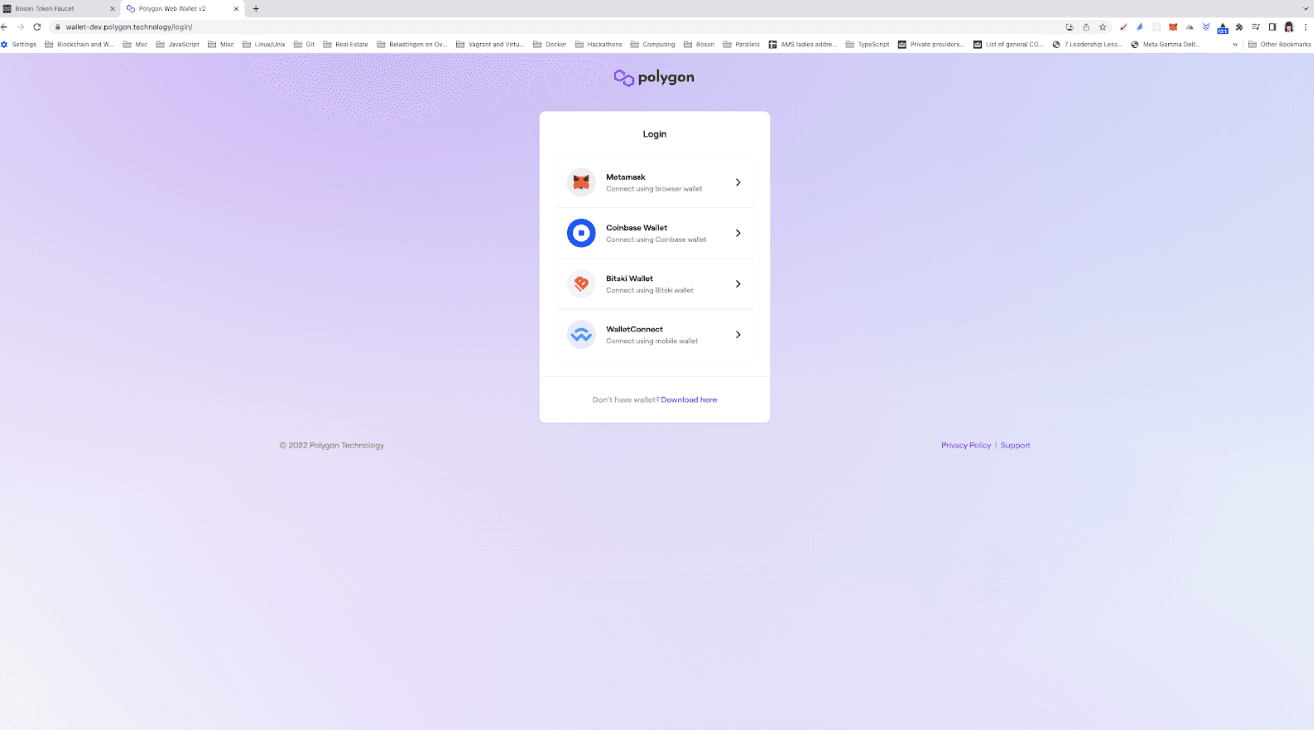
Task: Open new tab with plus button
Action: click(x=256, y=8)
